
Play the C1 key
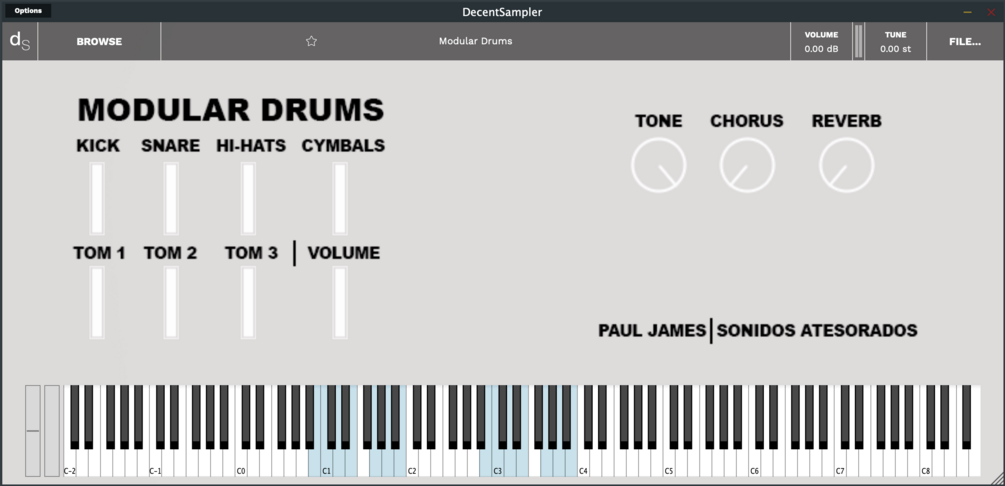(326, 464)
